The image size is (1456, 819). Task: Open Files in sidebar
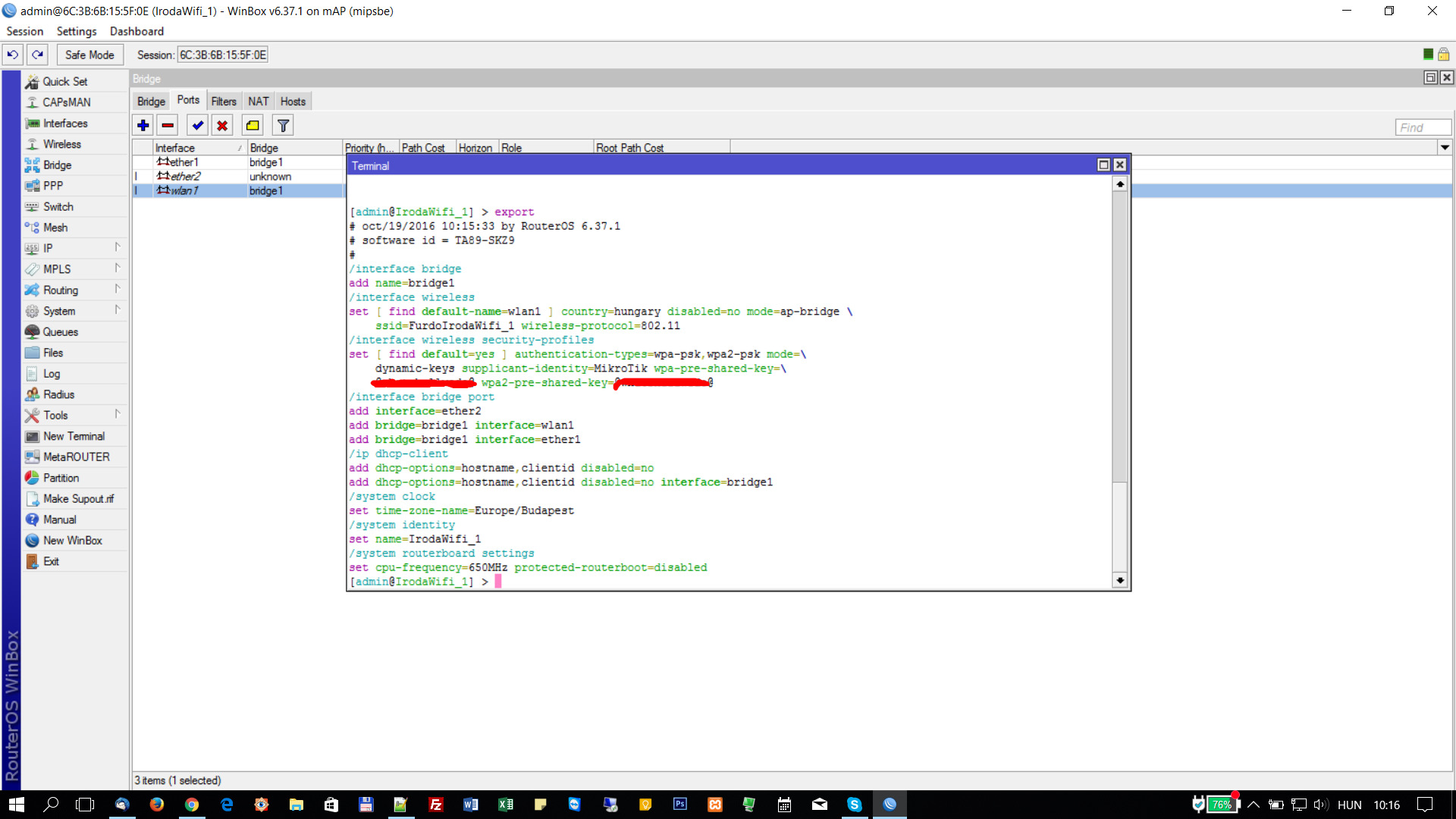pyautogui.click(x=52, y=353)
